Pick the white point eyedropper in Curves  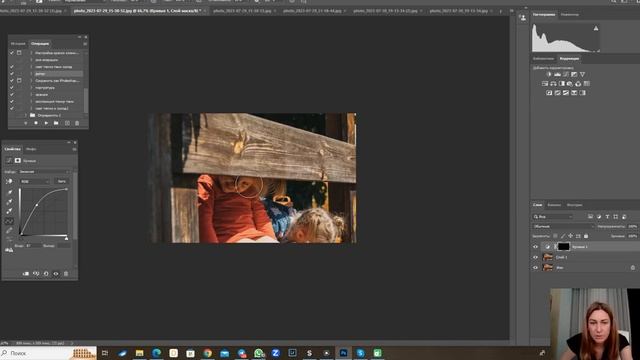pos(9,211)
